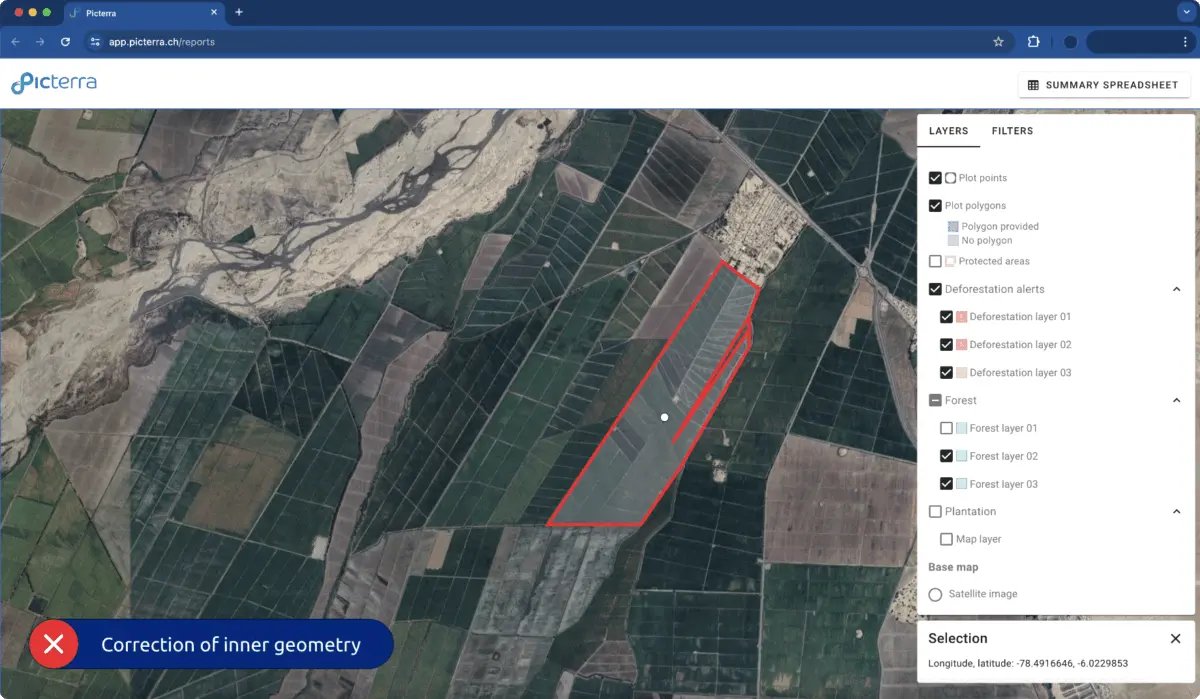Disable Forest layer 03
Image resolution: width=1200 pixels, height=699 pixels.
946,484
